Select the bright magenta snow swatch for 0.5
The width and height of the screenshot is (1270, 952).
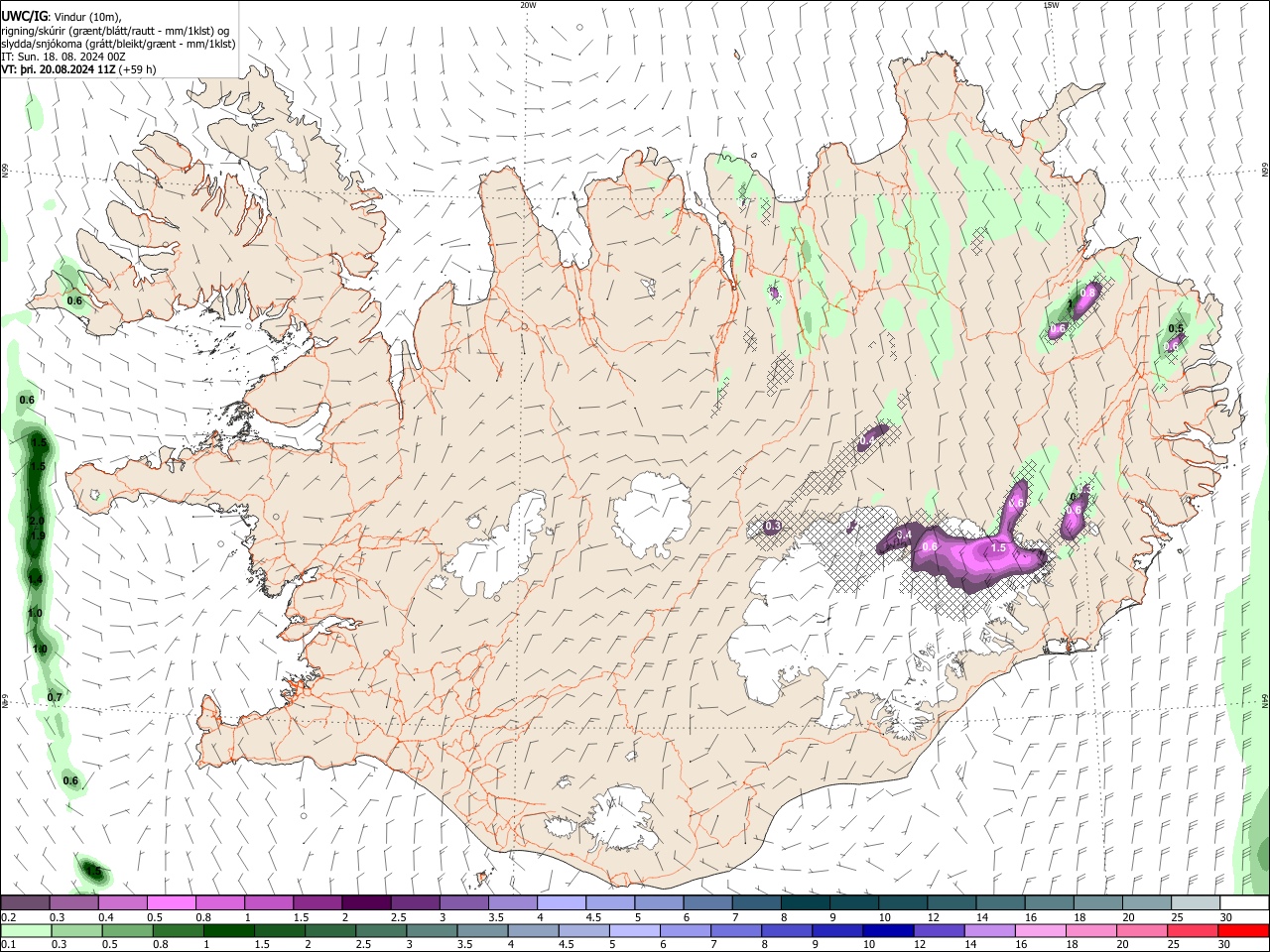172,903
